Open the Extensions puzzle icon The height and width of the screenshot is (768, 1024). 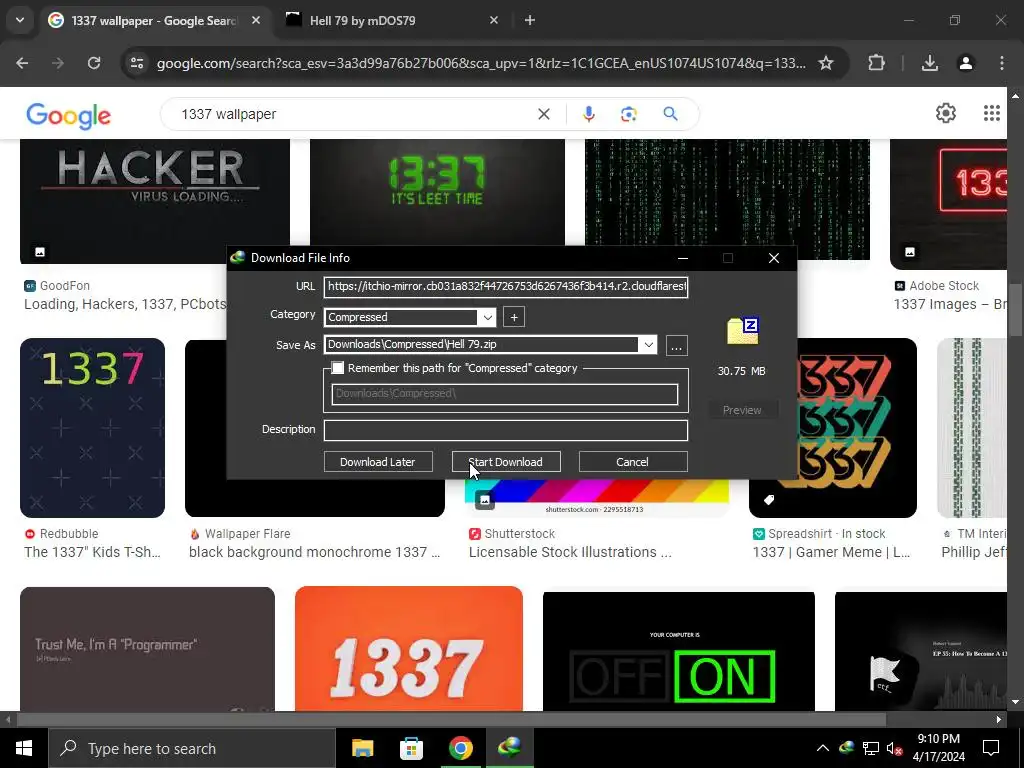pyautogui.click(x=876, y=63)
